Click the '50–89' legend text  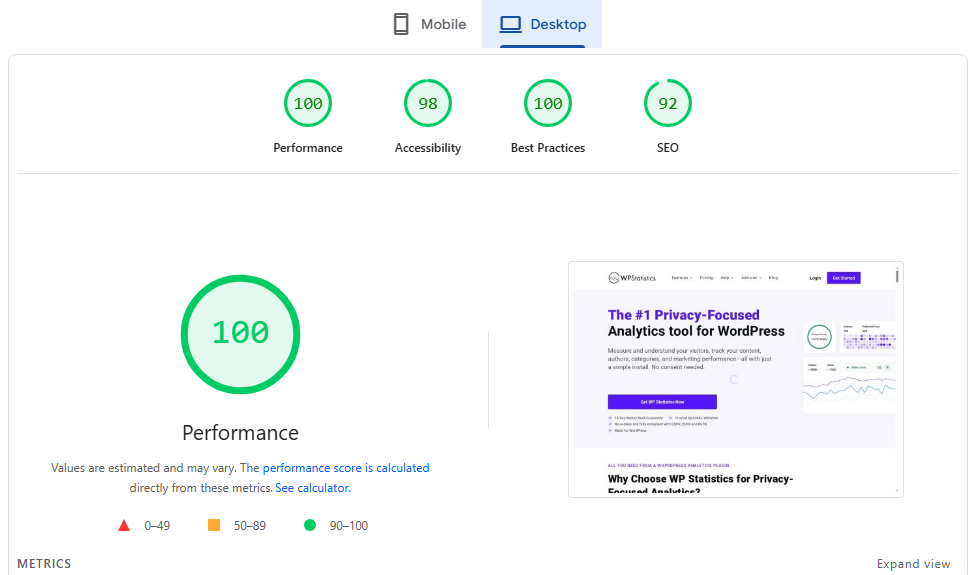[x=250, y=526]
